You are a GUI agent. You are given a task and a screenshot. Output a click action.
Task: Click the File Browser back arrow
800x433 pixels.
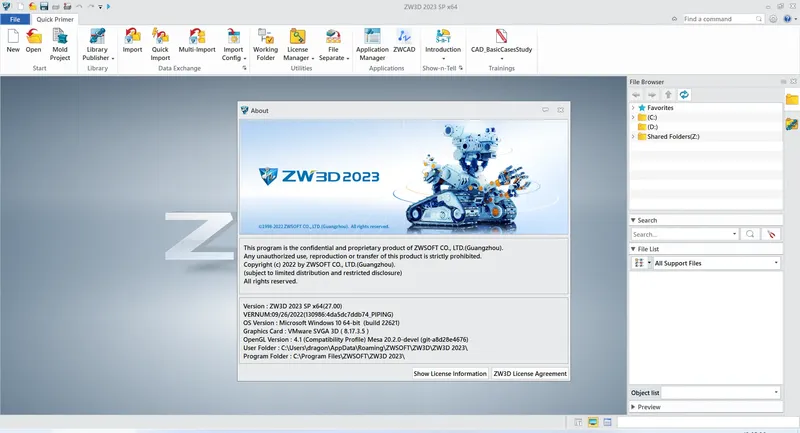[x=636, y=95]
